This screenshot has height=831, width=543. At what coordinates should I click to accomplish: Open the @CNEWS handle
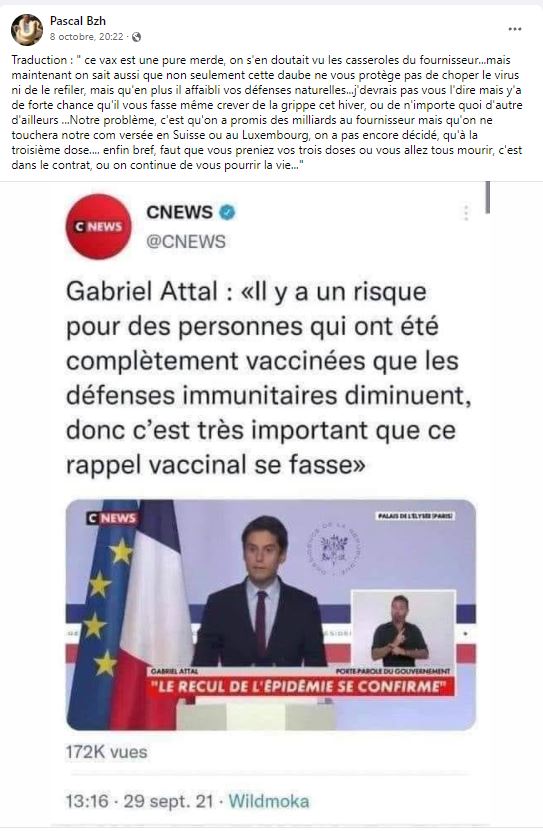[186, 242]
